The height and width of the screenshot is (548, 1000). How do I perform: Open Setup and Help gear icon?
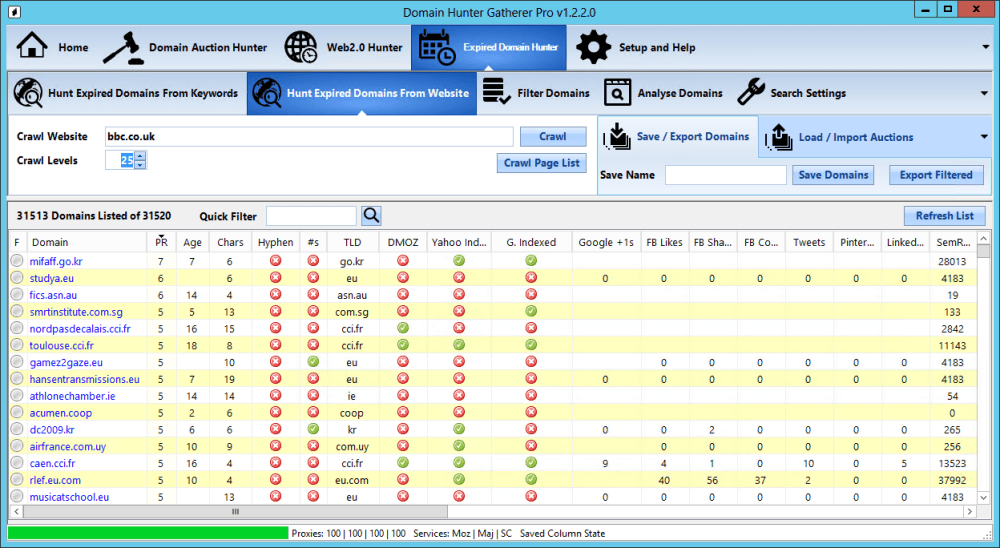click(x=593, y=47)
